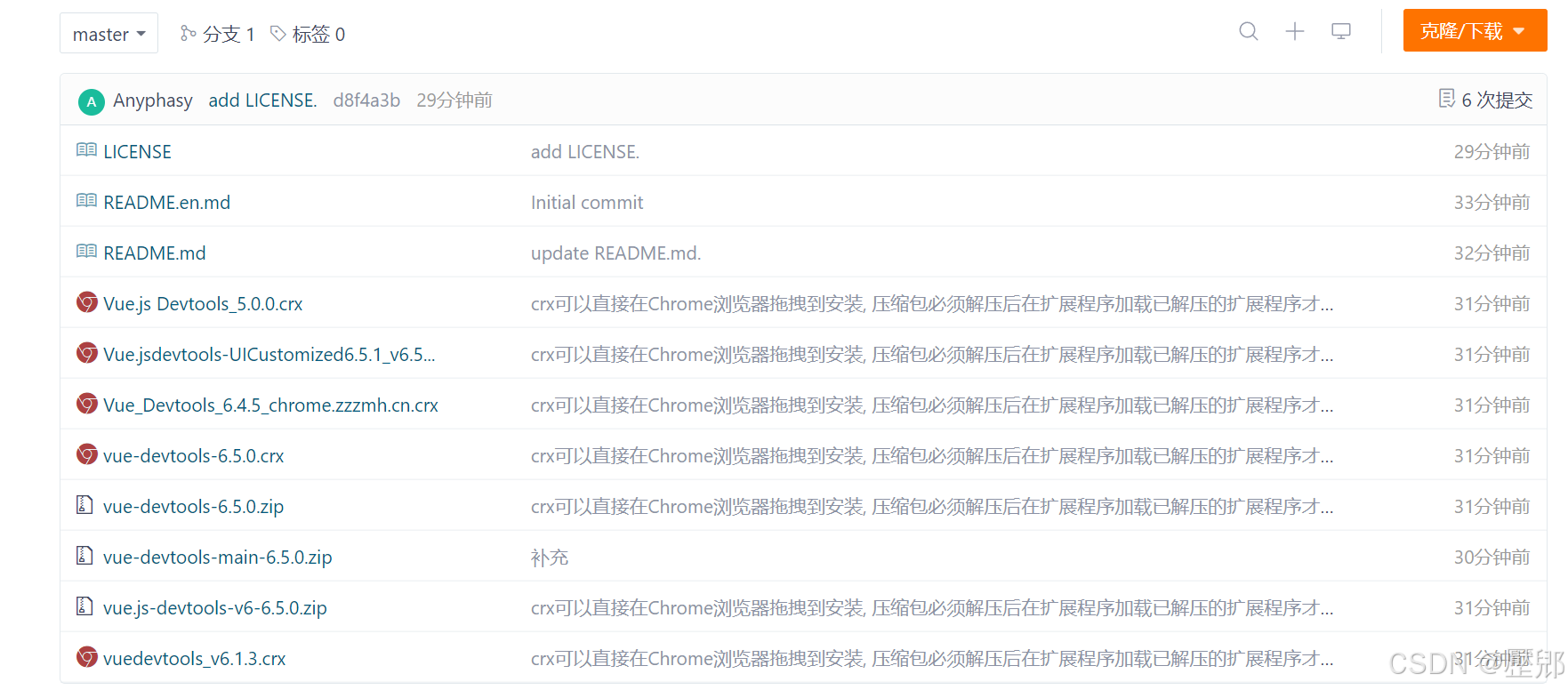The image size is (1568, 690).
Task: Click the plus add-file icon
Action: point(1295,32)
